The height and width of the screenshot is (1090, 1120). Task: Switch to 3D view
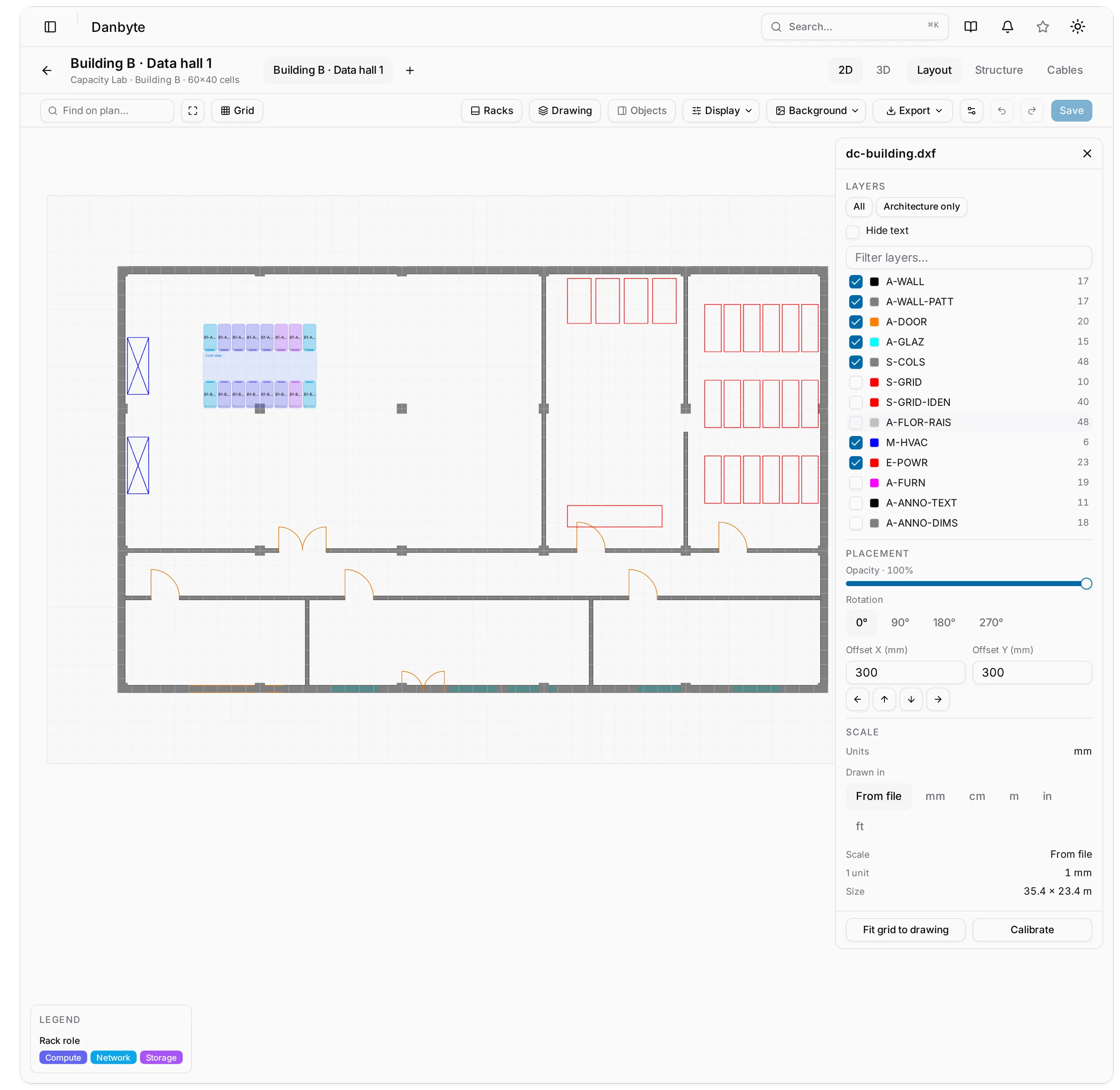coord(883,70)
